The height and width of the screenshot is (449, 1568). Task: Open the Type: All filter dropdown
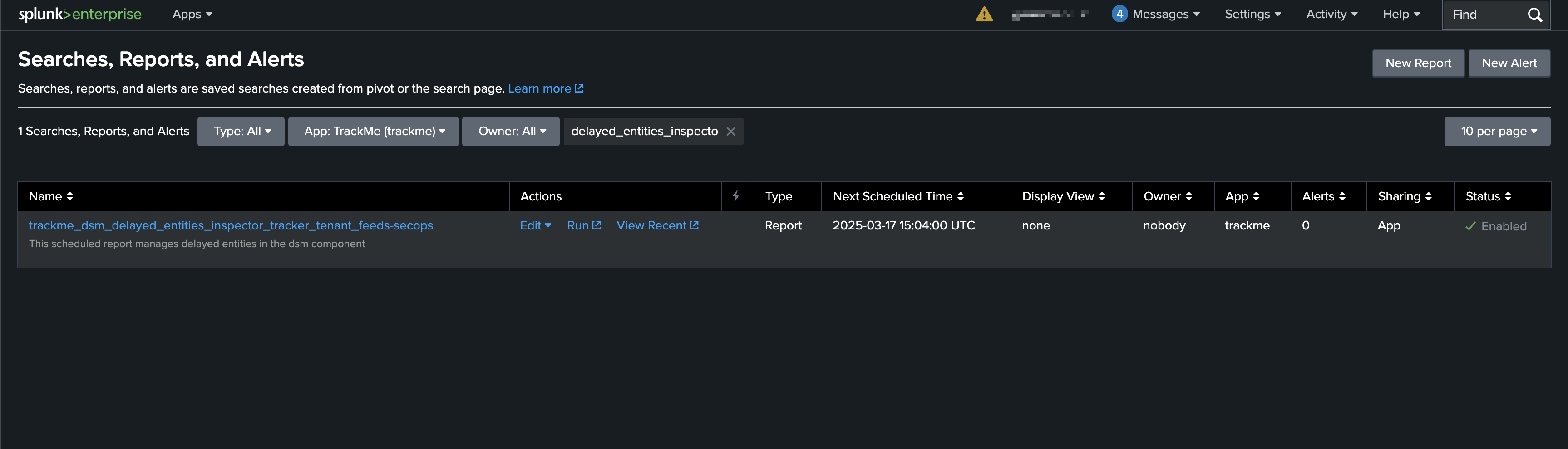click(241, 132)
